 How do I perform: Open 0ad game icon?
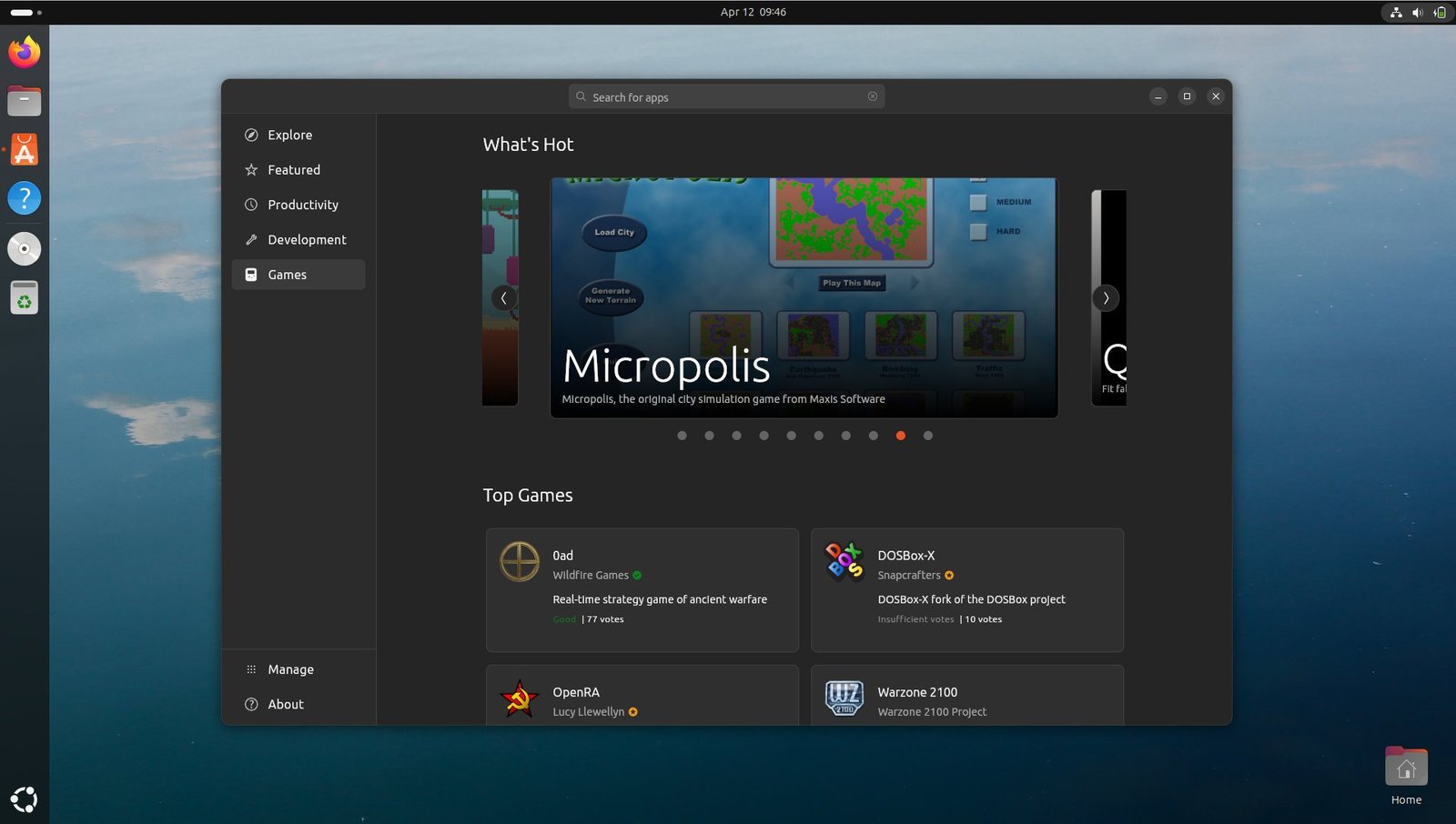[x=520, y=561]
